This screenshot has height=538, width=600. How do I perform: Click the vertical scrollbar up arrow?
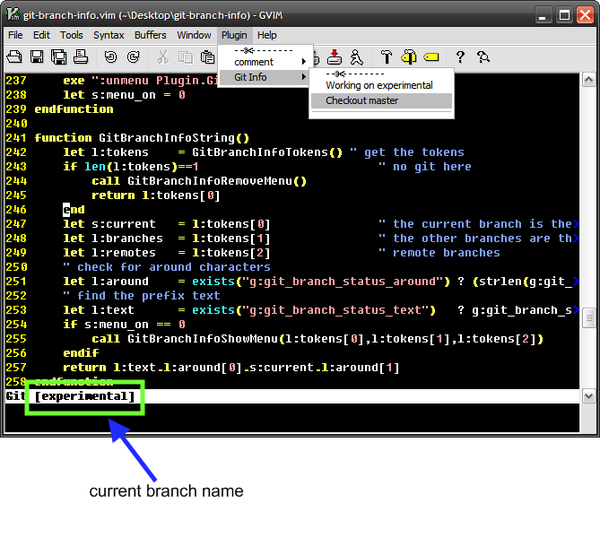(x=590, y=80)
